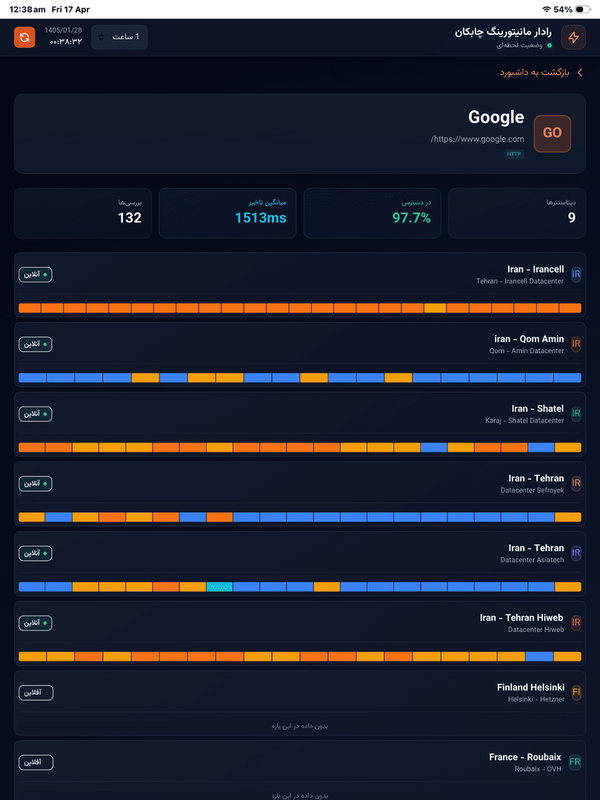Click the IR badge beside iran - Qom Amin
The image size is (600, 800).
tap(576, 344)
